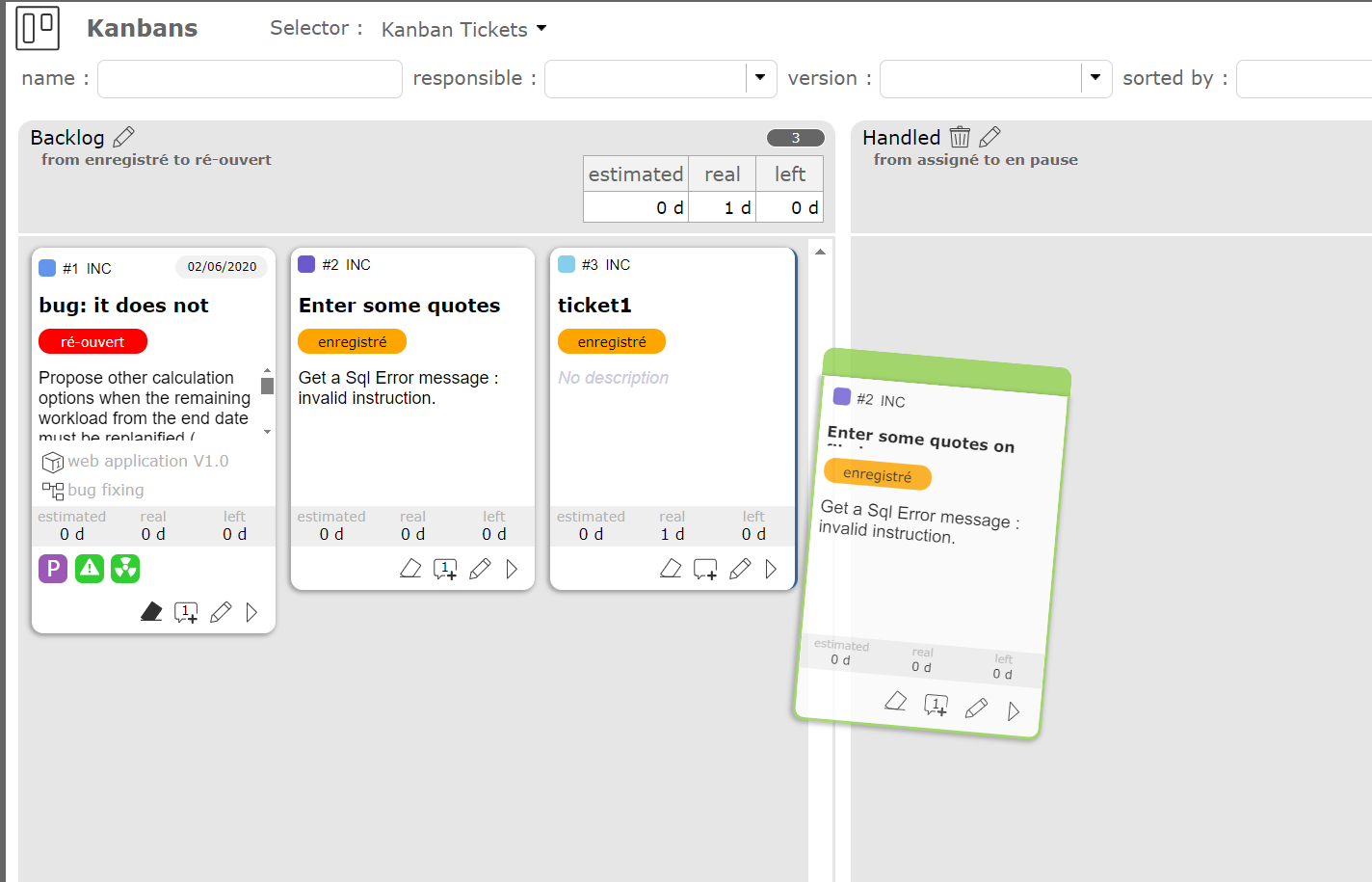Expand the version filter dropdown
The height and width of the screenshot is (882, 1372).
coord(1095,78)
